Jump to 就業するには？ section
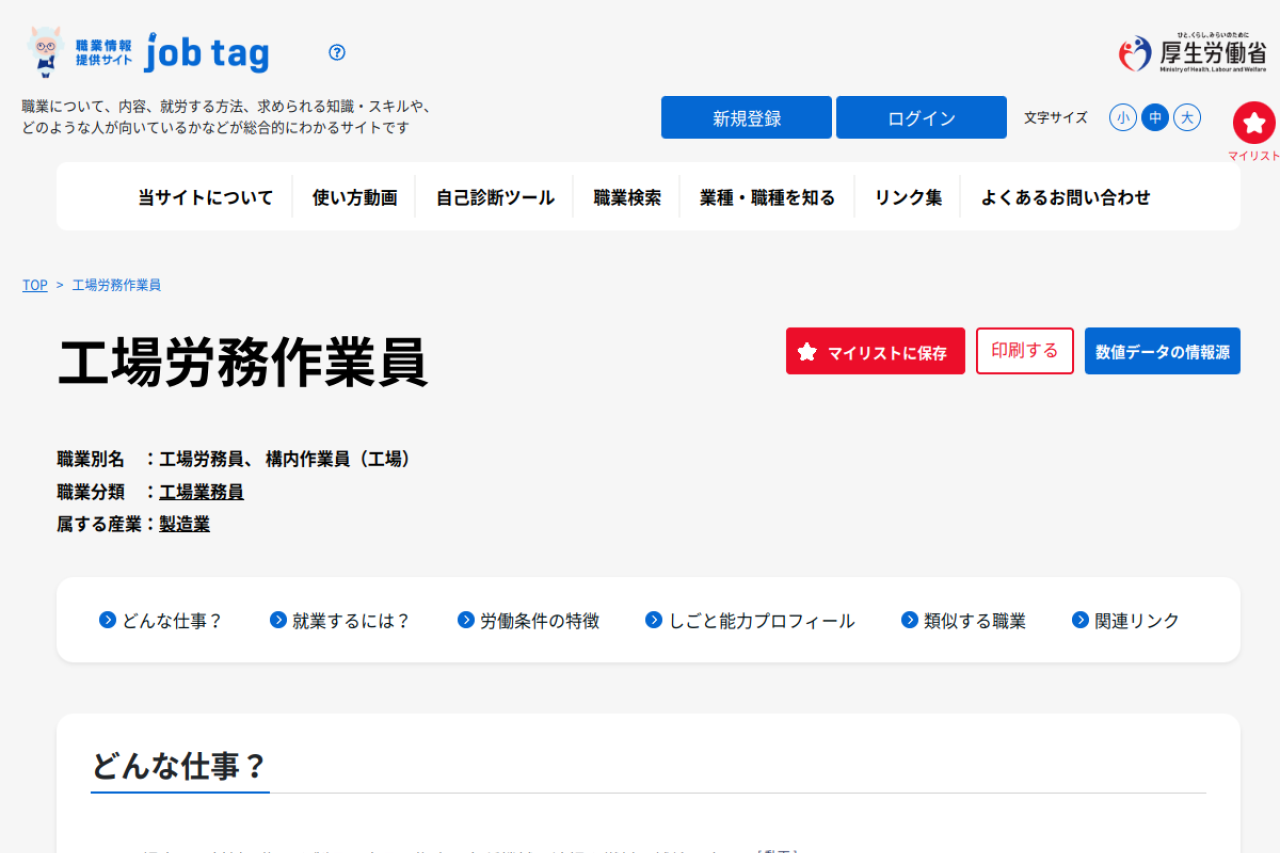This screenshot has height=853, width=1280. 351,621
